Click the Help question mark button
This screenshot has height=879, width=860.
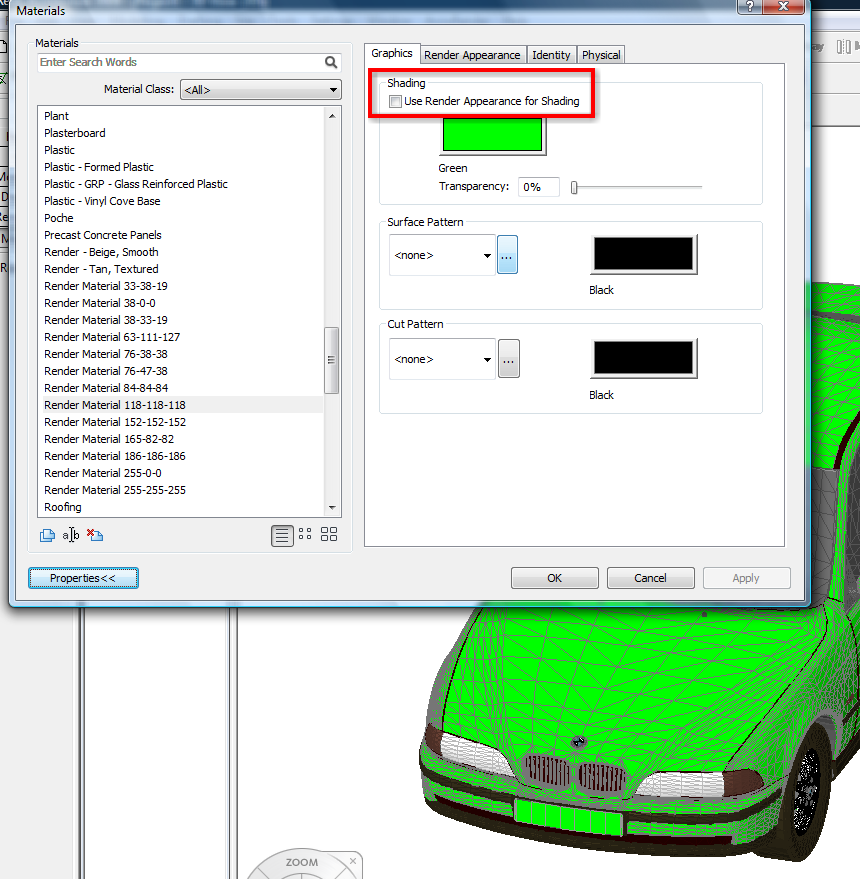tap(750, 7)
